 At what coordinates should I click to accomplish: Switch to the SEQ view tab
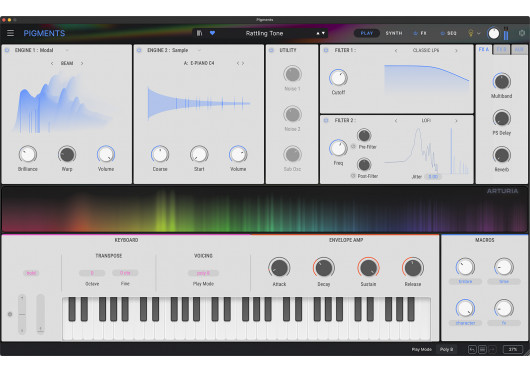pos(449,33)
